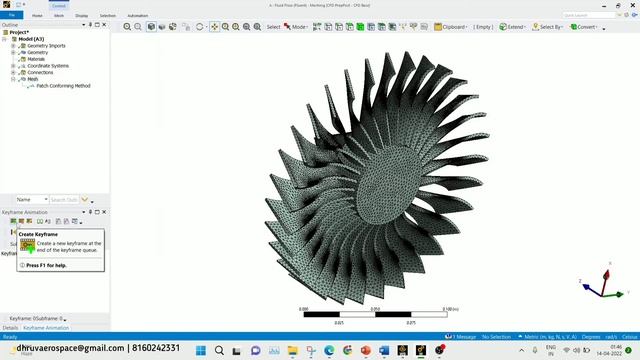Pin the Keyframe Animation panel
The image size is (640, 360).
tap(90, 212)
